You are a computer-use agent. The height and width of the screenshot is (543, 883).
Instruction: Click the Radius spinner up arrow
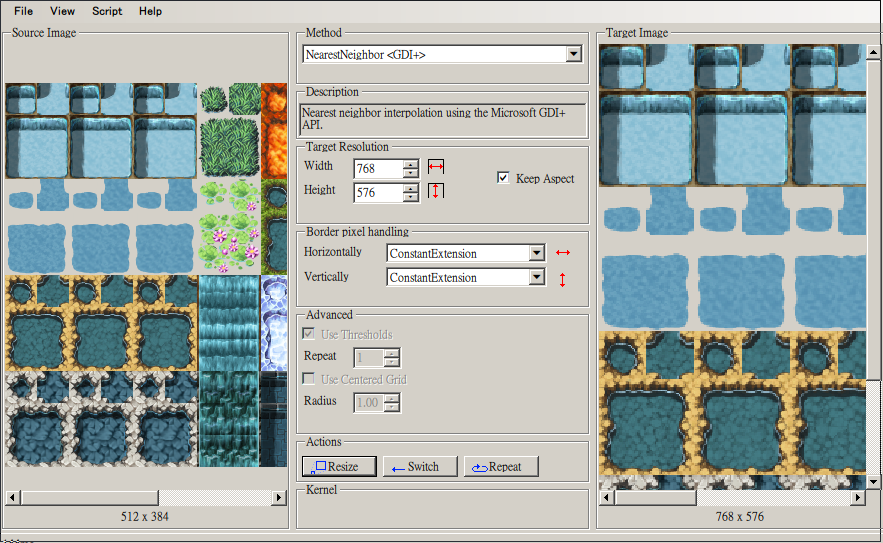coord(392,398)
